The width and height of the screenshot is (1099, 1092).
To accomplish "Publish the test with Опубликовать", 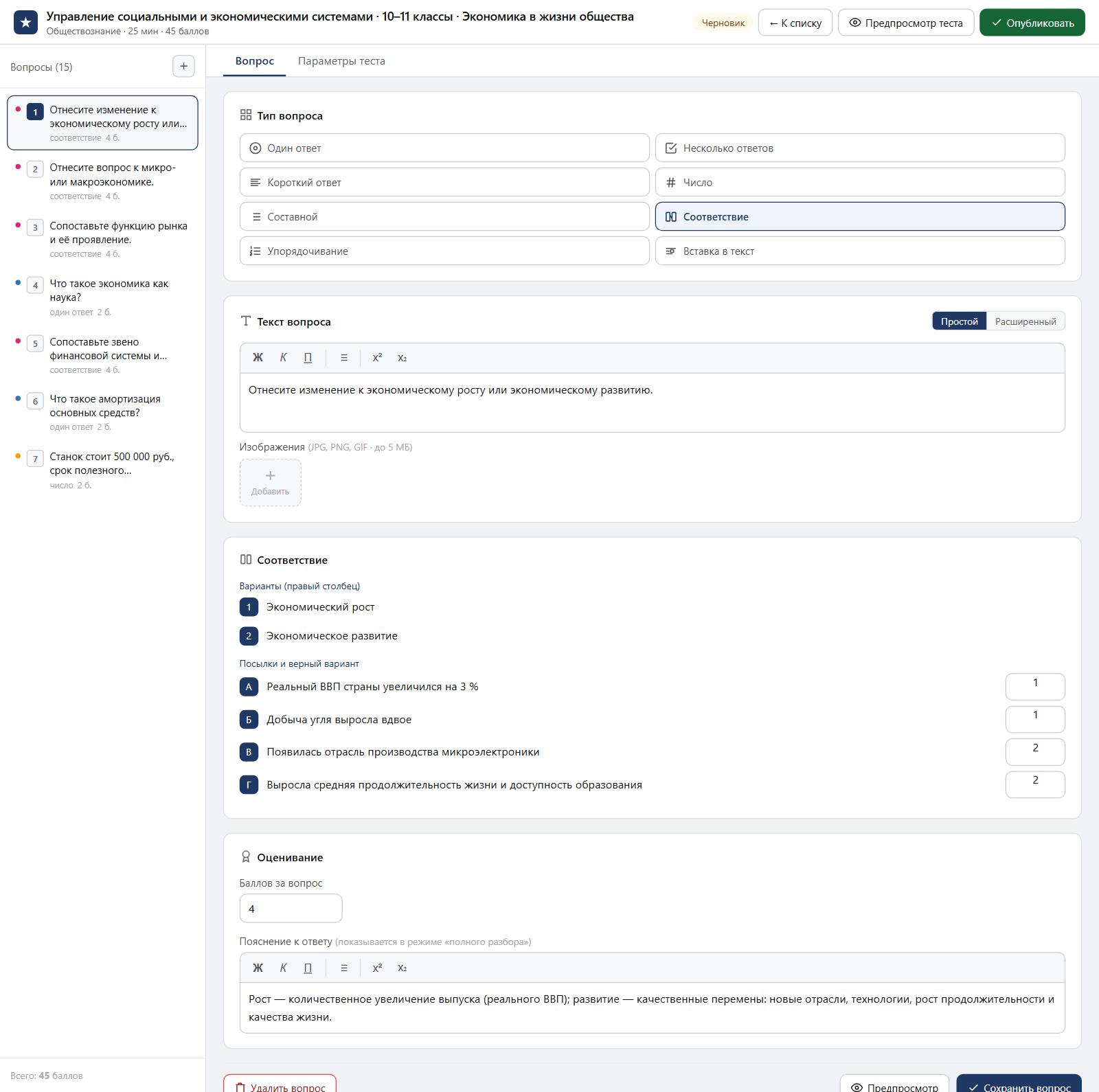I will pos(1032,23).
